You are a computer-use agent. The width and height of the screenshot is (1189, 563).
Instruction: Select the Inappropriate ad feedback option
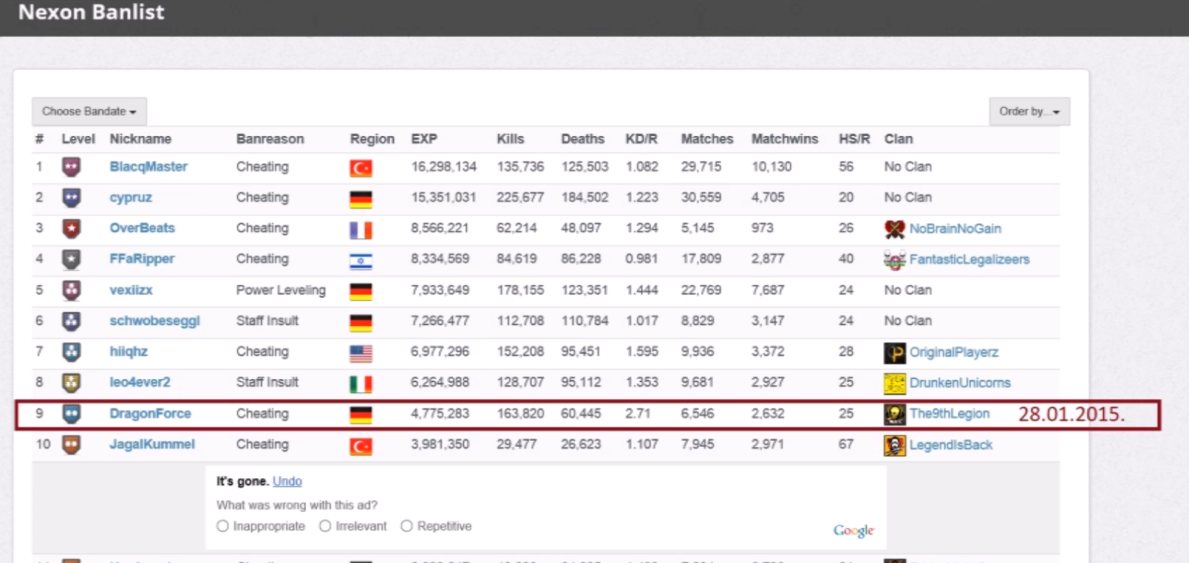pyautogui.click(x=222, y=526)
